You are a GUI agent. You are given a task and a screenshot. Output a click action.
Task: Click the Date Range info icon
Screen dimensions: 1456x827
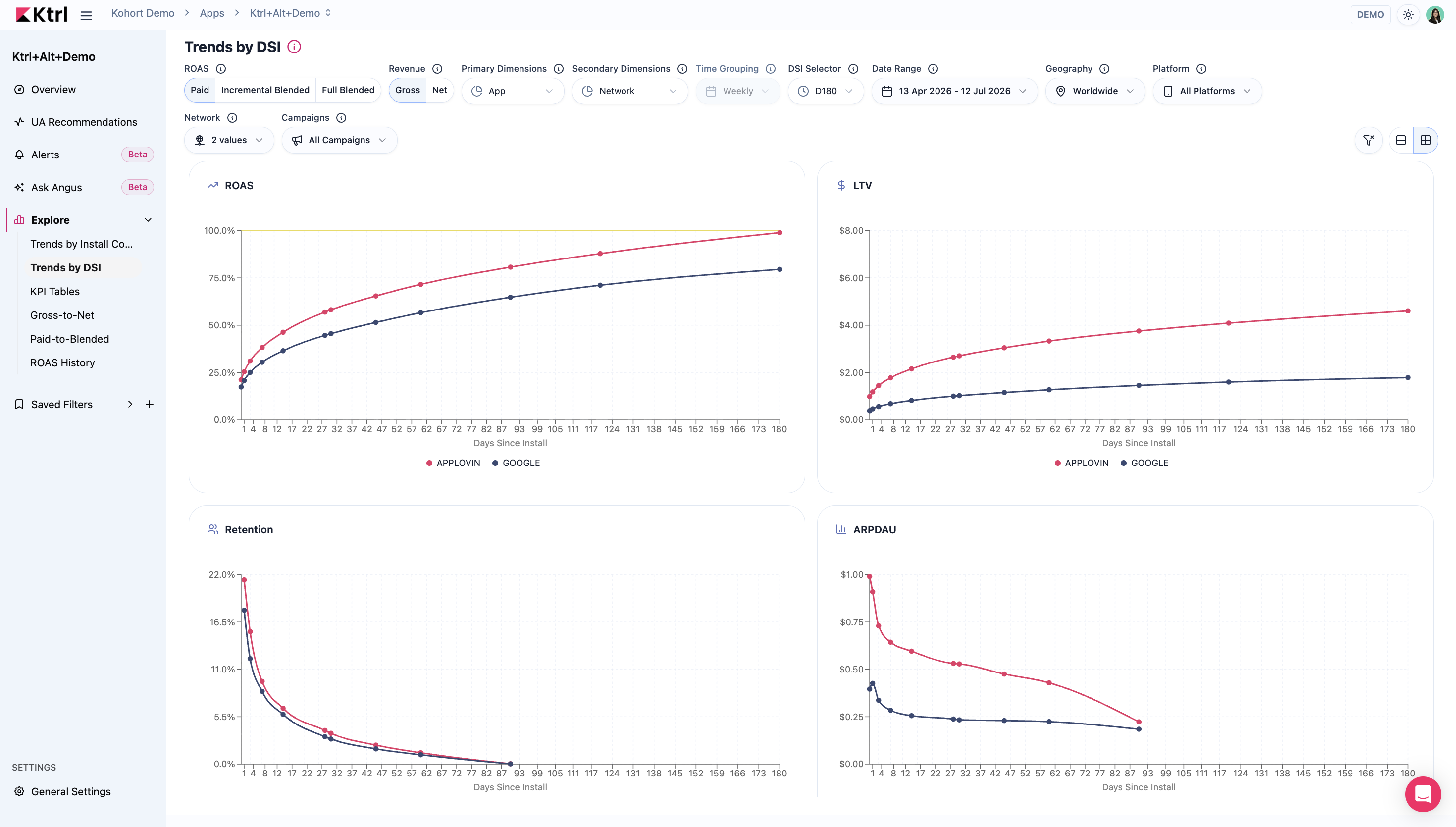(x=933, y=69)
